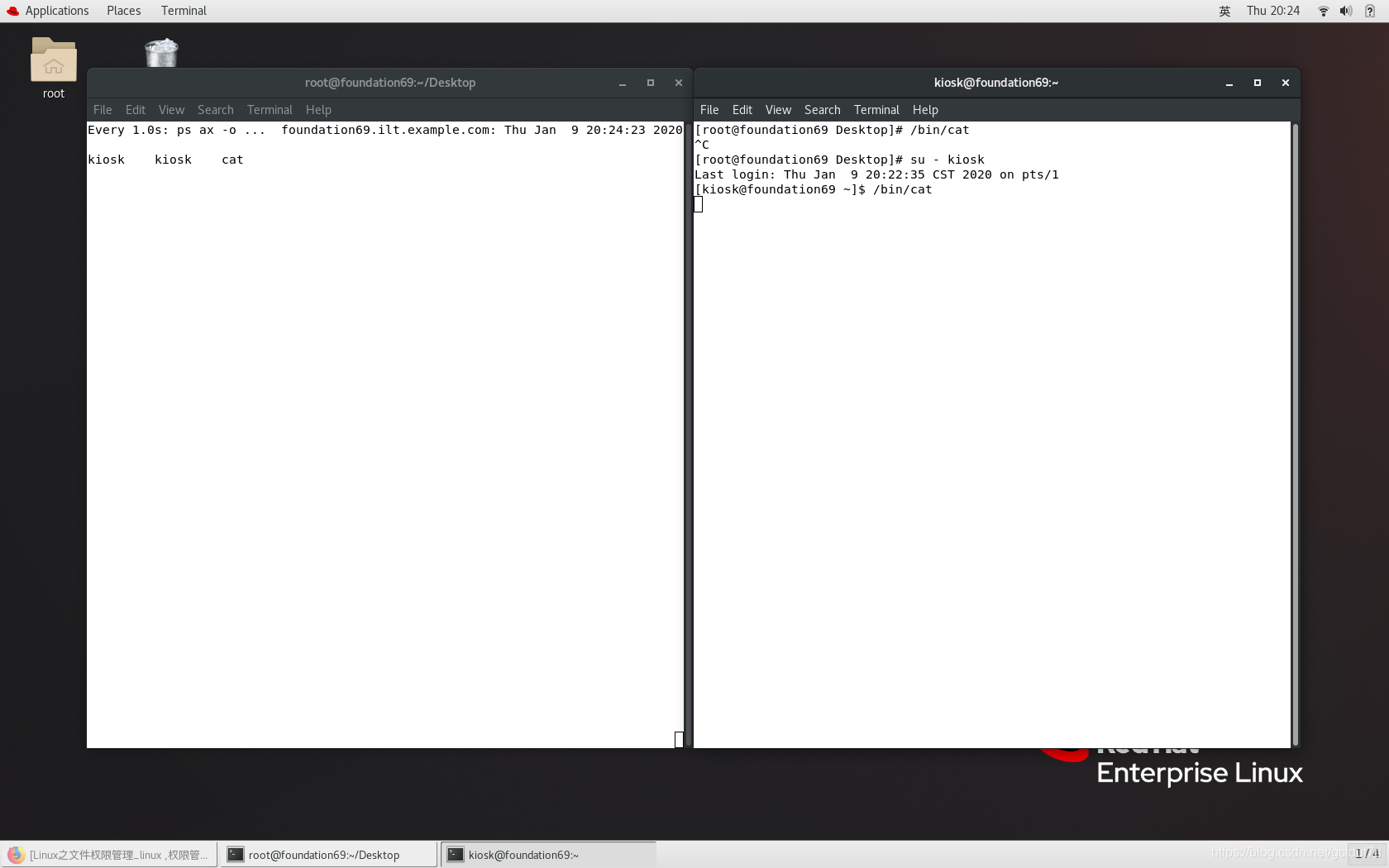The height and width of the screenshot is (868, 1389).
Task: Open View menu in root Desktop terminal
Action: (x=171, y=110)
